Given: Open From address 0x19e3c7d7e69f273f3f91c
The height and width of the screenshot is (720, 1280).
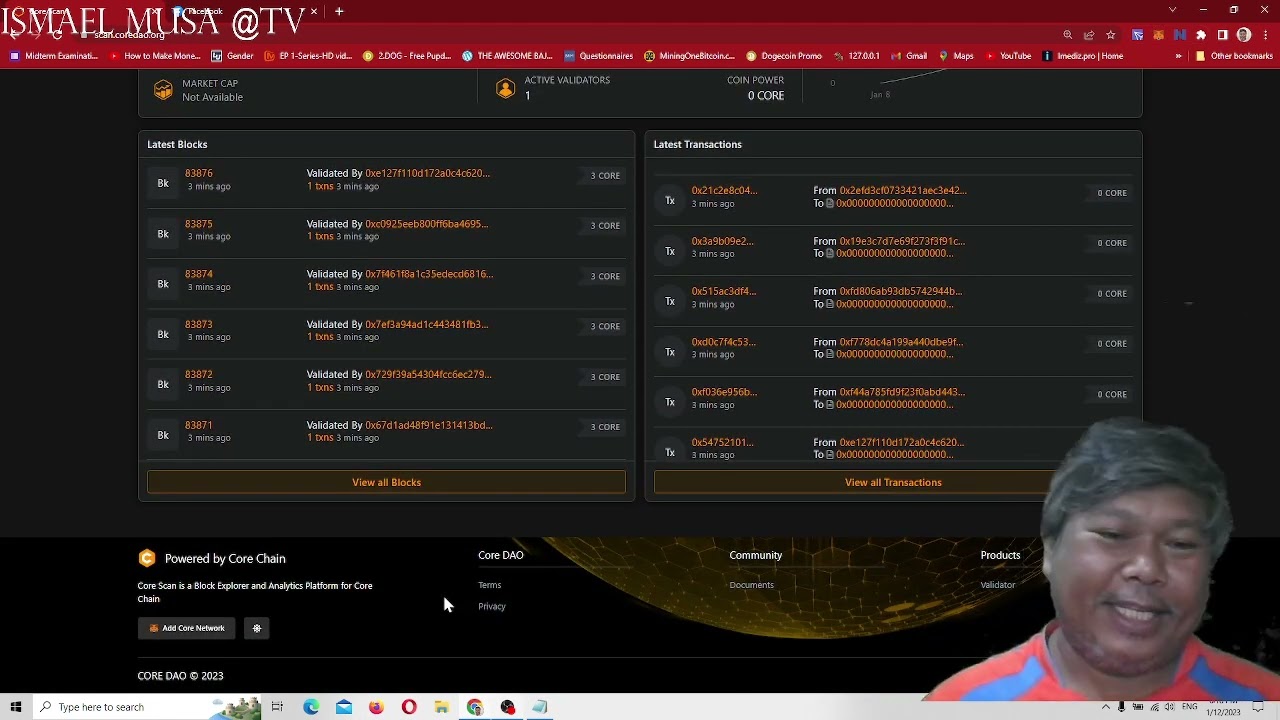Looking at the screenshot, I should click(902, 241).
